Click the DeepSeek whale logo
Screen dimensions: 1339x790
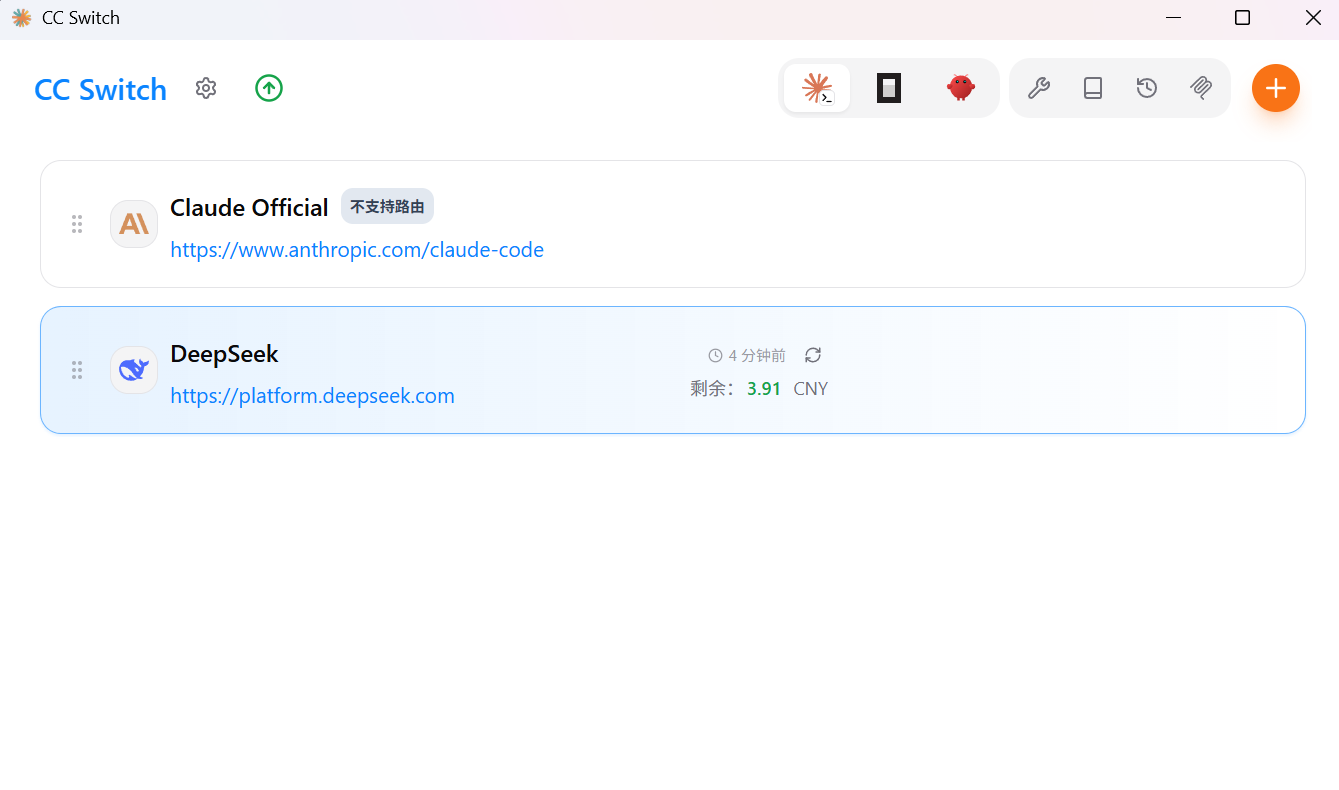pos(134,370)
